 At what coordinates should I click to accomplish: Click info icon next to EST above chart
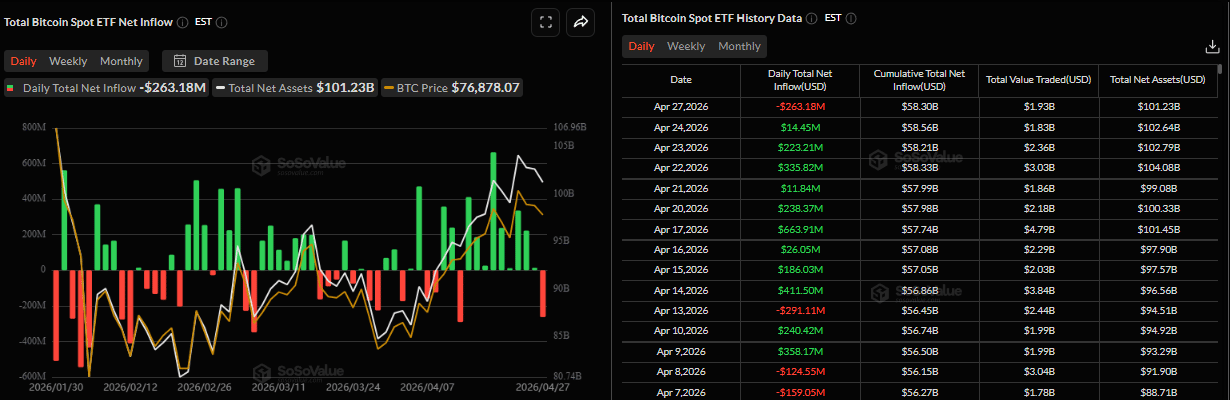point(221,22)
